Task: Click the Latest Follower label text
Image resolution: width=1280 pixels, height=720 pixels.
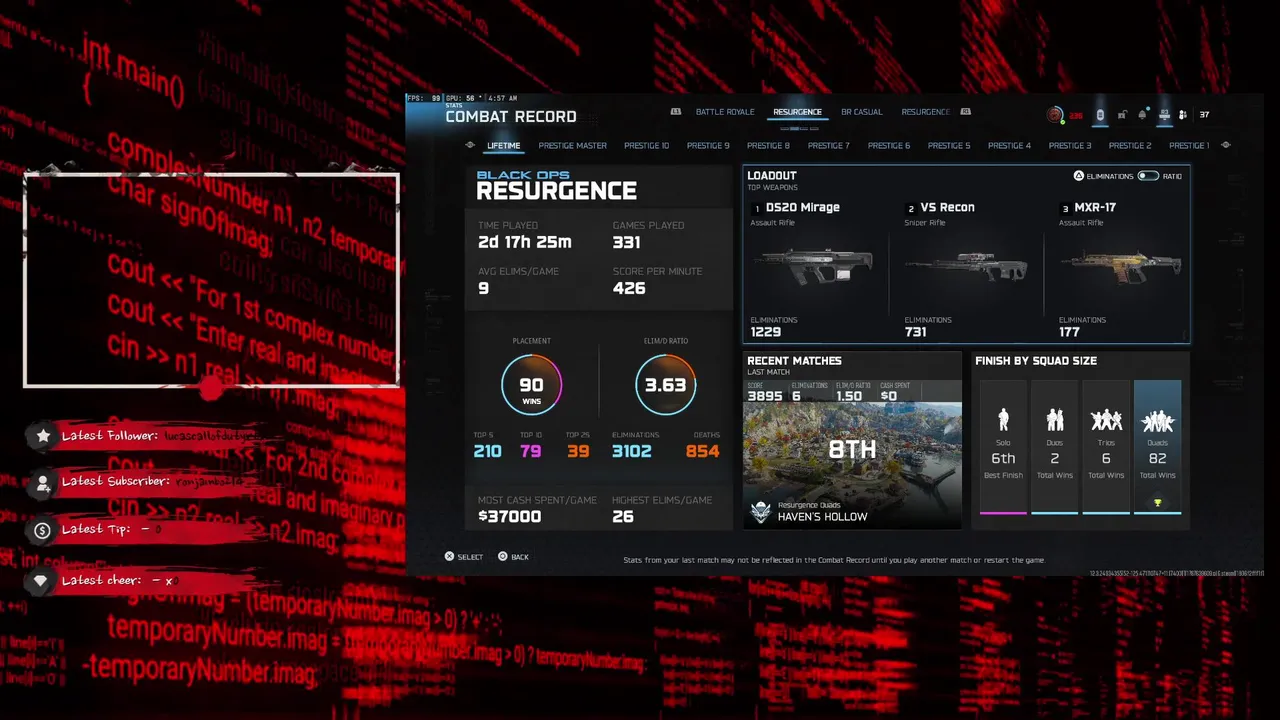Action: tap(110, 436)
